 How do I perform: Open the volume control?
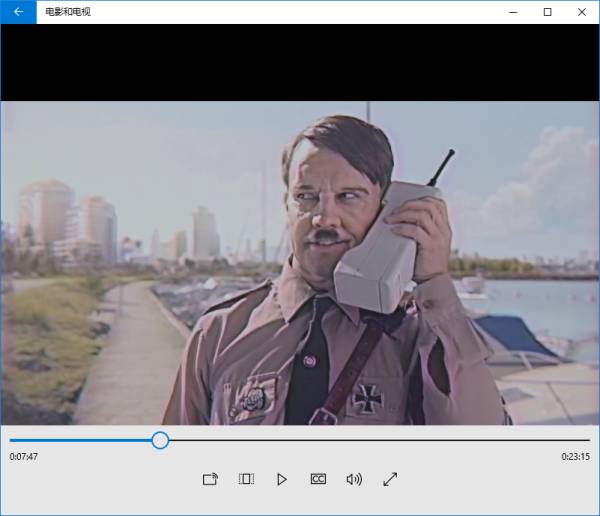(354, 479)
